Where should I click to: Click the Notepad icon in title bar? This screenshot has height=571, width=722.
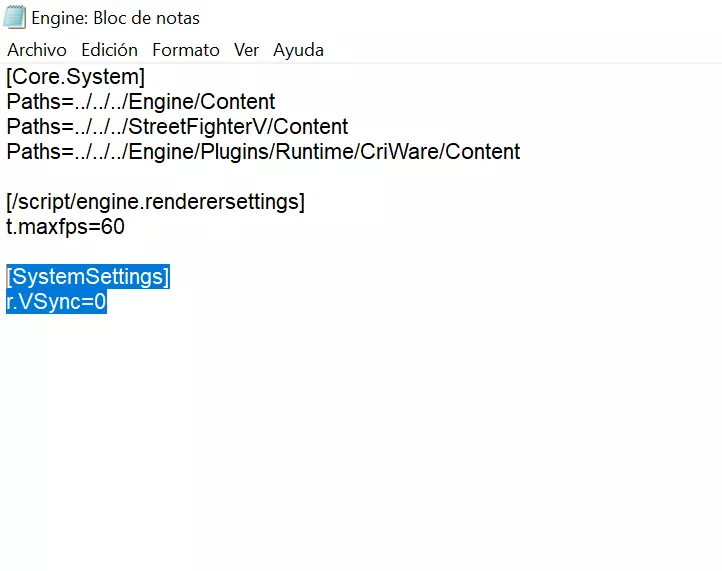pyautogui.click(x=15, y=18)
